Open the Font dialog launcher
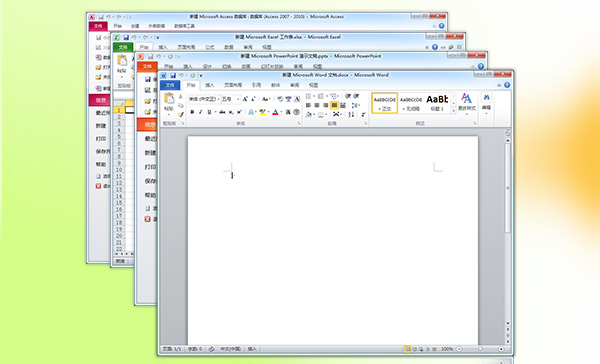This screenshot has height=364, width=600. pyautogui.click(x=299, y=124)
